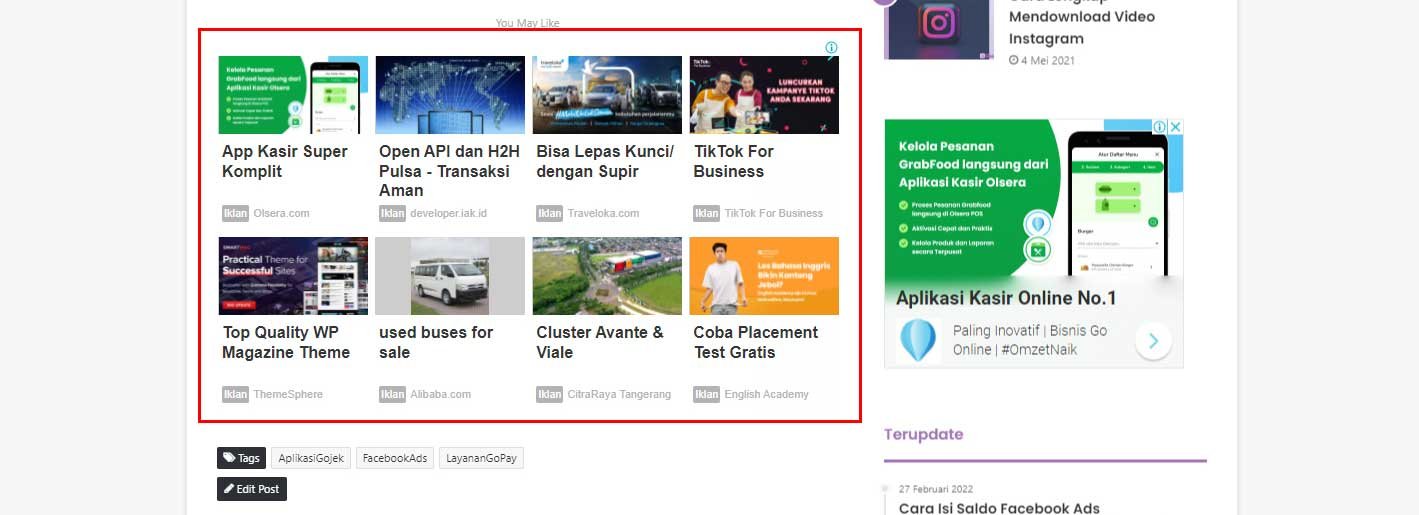Click Iklan badge next to ThemeSphere
This screenshot has height=515, width=1419.
tap(235, 394)
